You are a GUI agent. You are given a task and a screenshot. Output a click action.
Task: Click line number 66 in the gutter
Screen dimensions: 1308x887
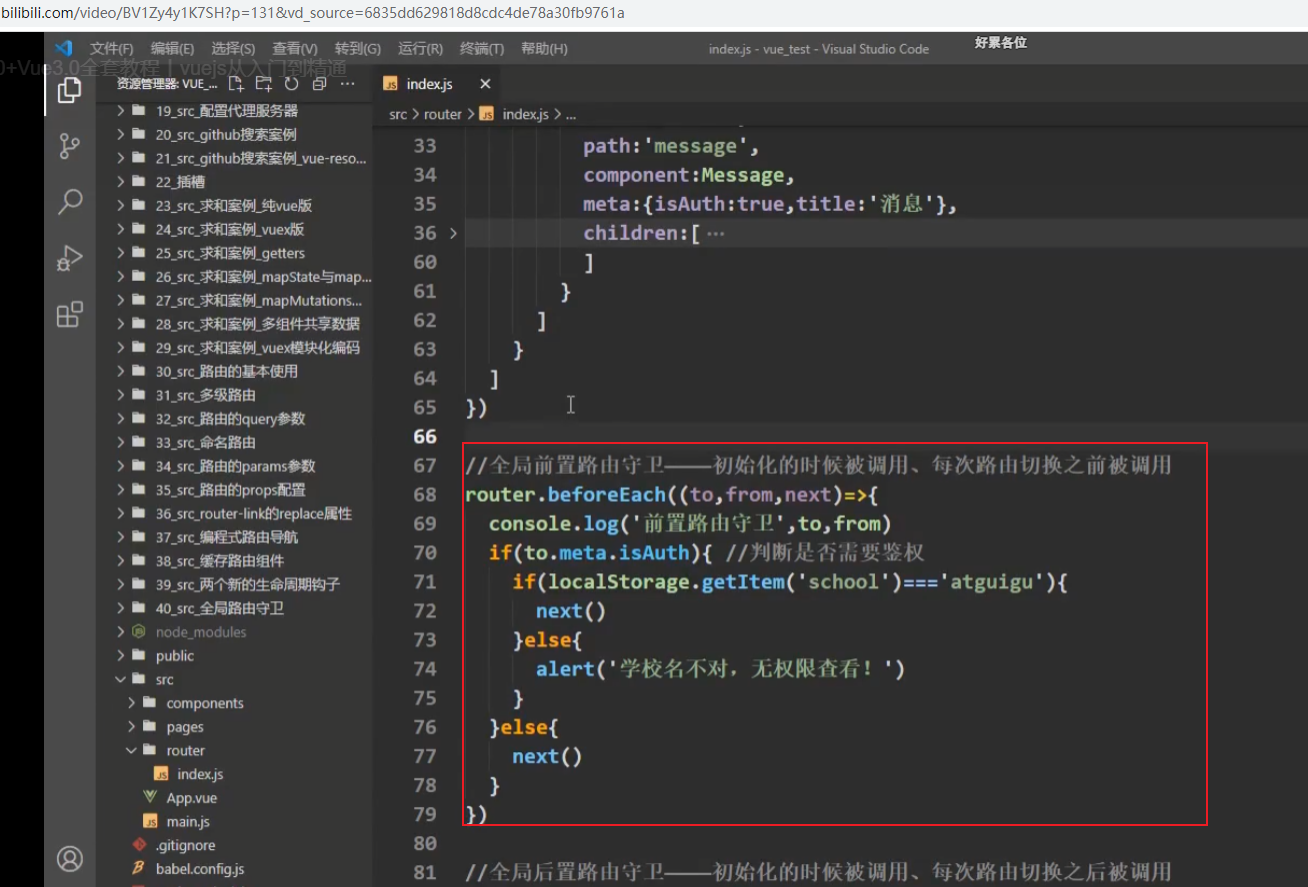425,436
